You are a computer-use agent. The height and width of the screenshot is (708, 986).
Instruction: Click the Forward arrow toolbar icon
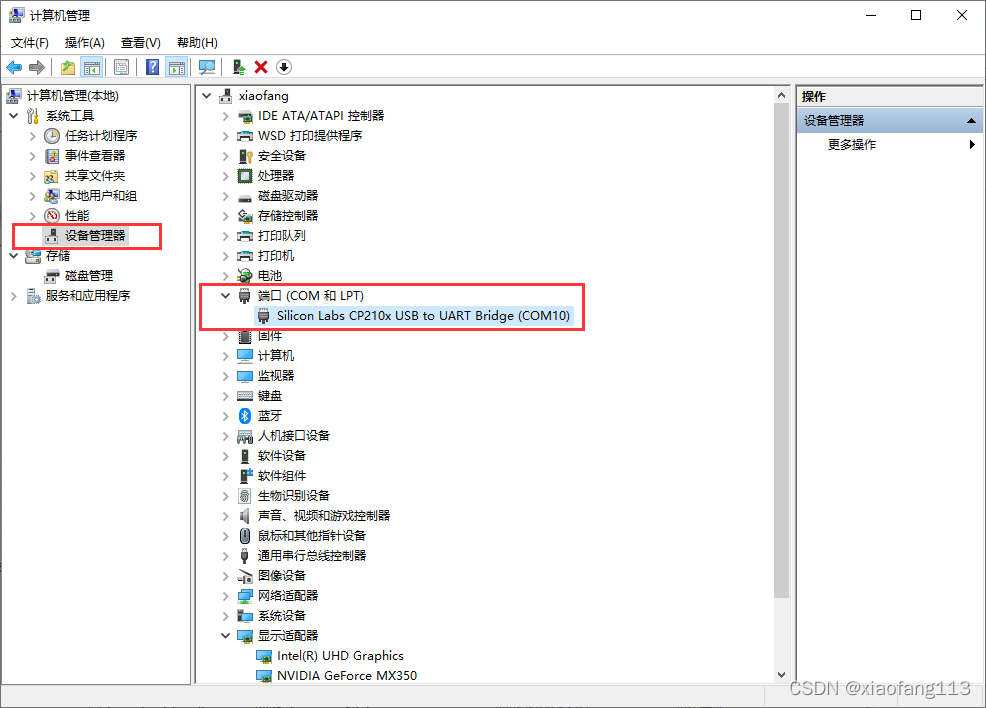tap(36, 67)
